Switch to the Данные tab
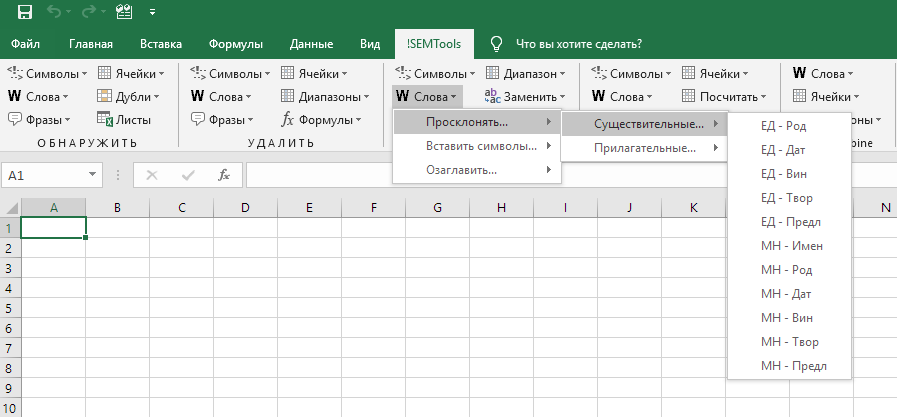 coord(311,44)
